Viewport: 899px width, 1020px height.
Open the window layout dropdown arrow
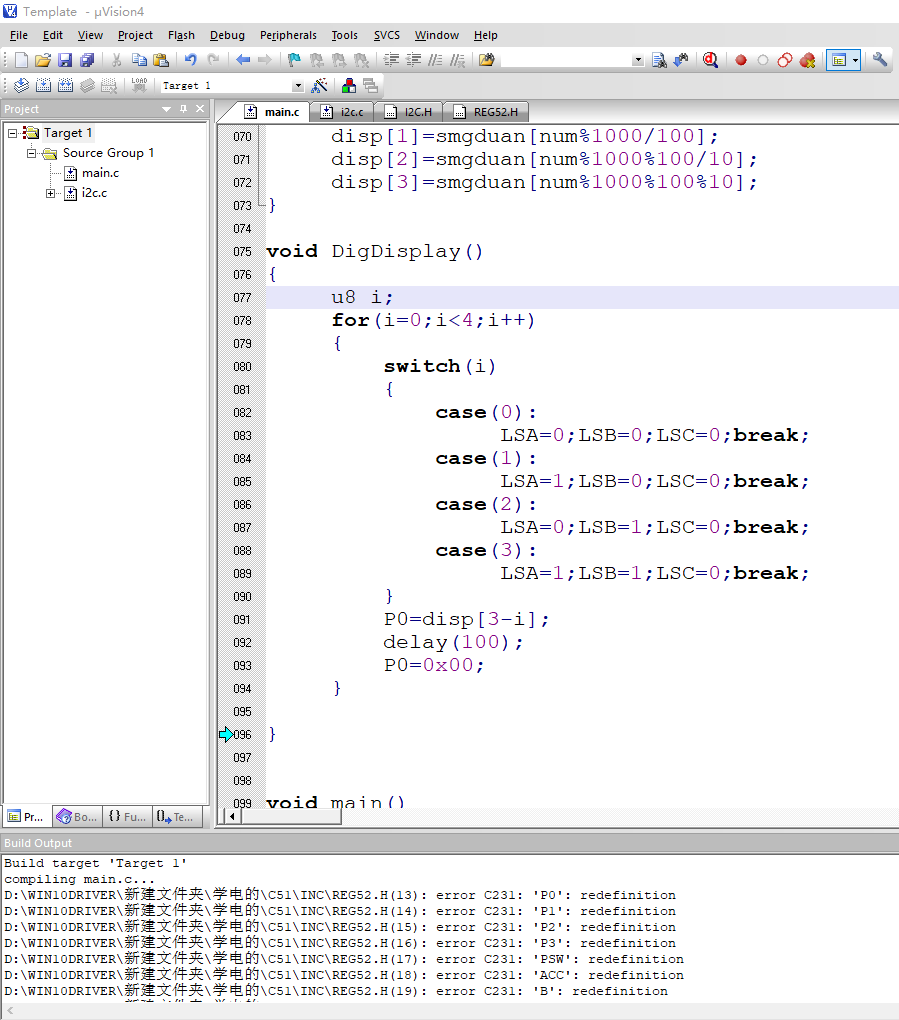tap(855, 60)
